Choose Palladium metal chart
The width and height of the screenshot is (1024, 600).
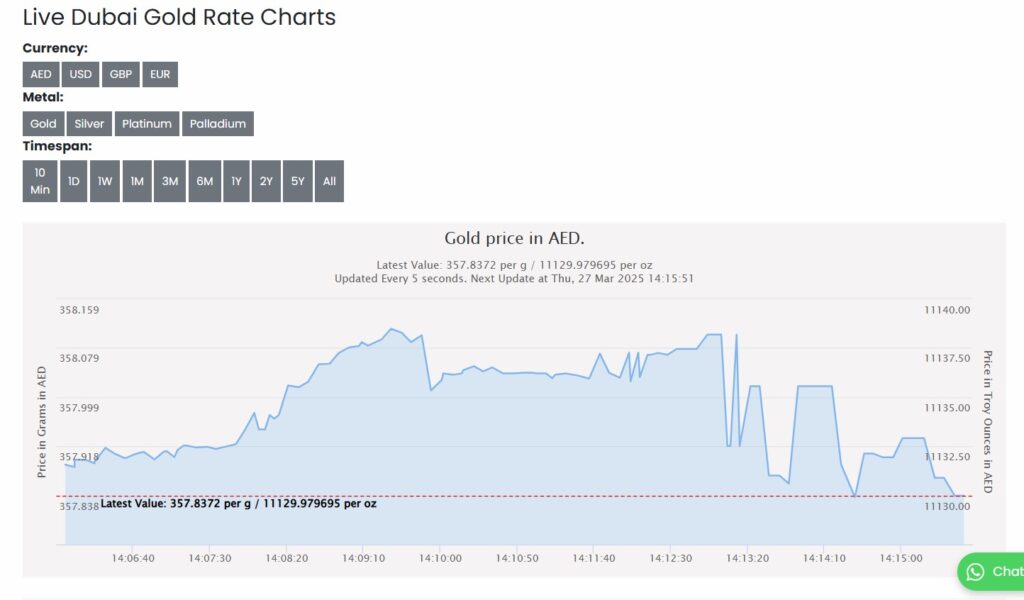(x=217, y=123)
